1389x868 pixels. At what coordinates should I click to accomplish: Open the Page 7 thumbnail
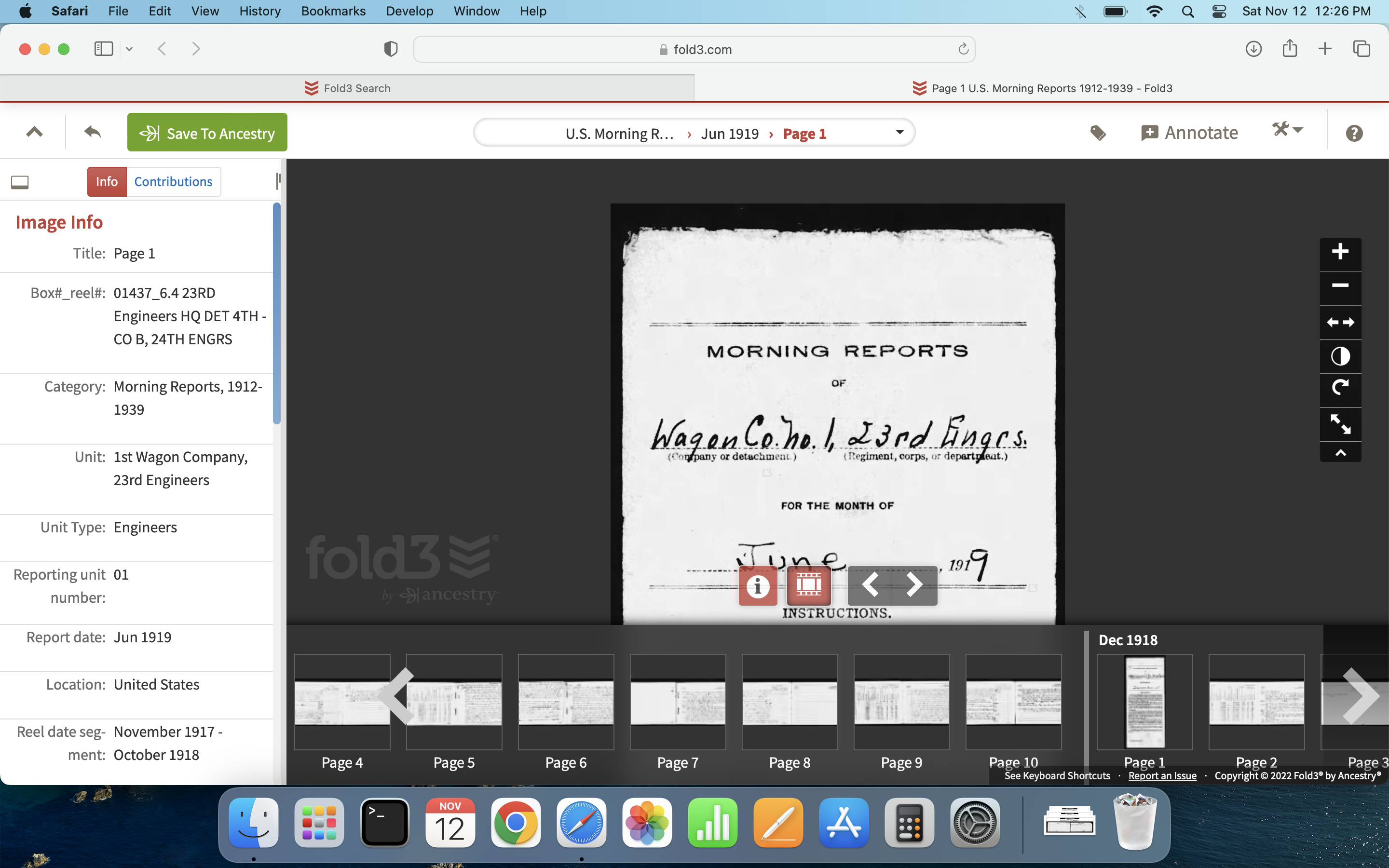pyautogui.click(x=677, y=702)
